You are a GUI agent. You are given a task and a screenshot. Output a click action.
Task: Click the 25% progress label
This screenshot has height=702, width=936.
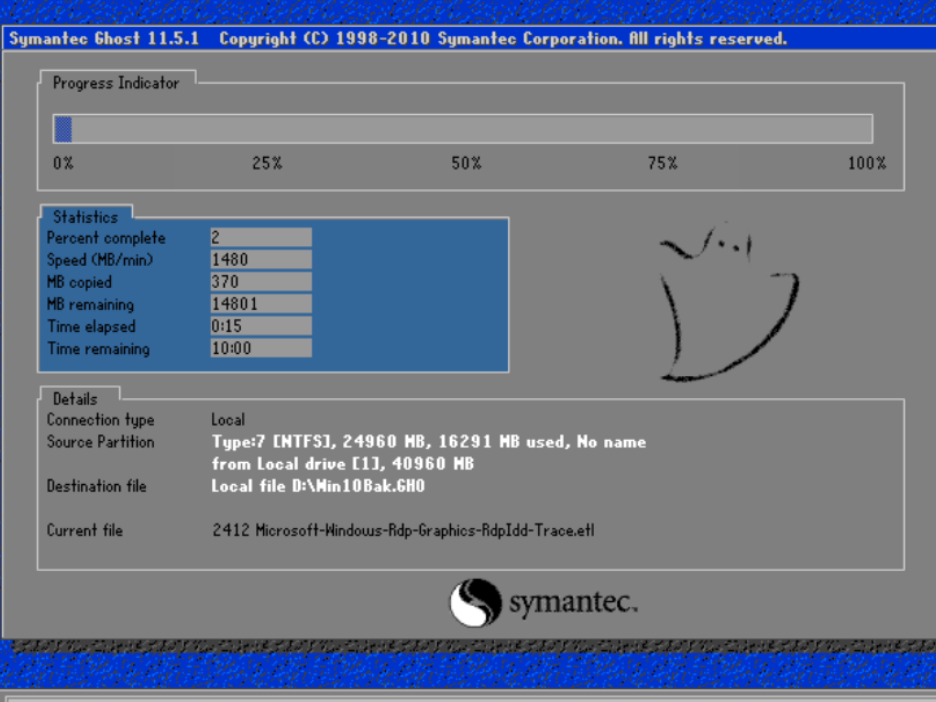[267, 164]
